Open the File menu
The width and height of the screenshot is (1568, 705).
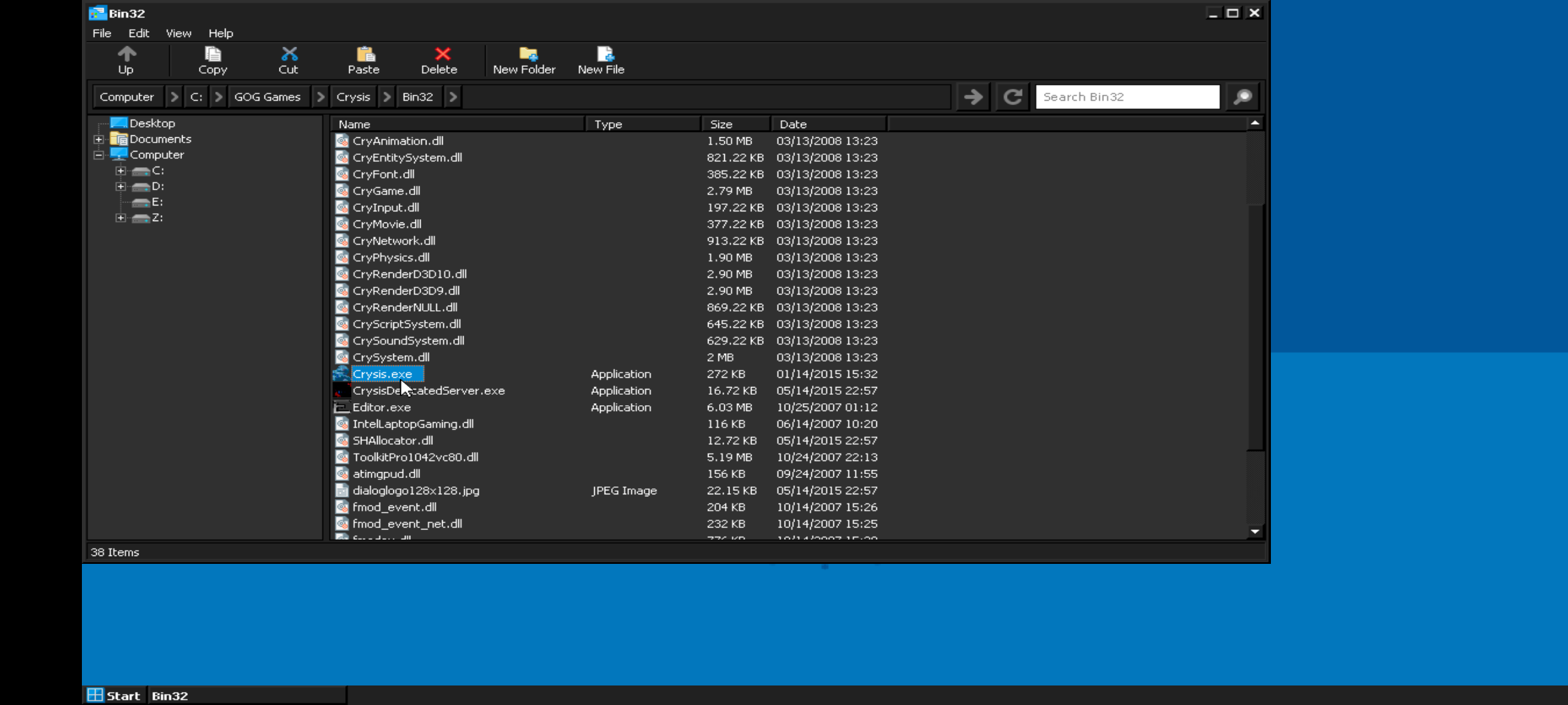(x=101, y=33)
